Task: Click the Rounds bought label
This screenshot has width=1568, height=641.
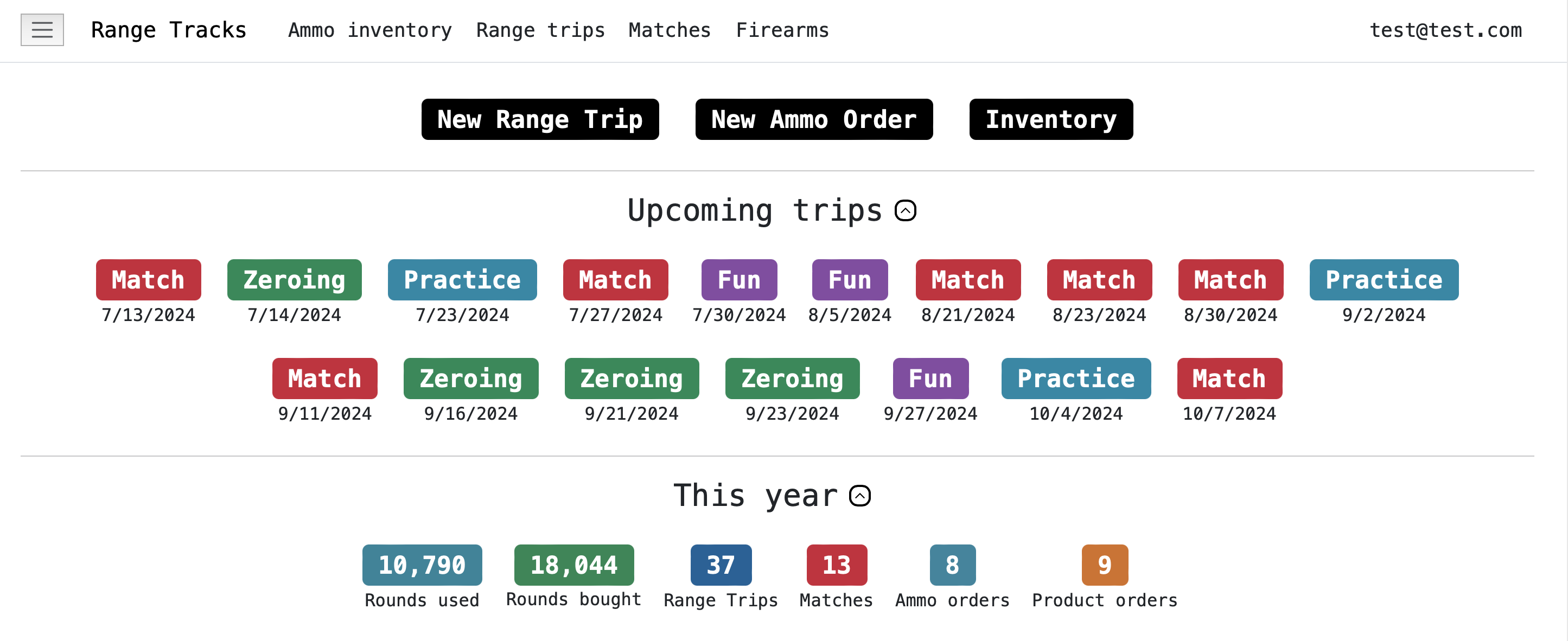Action: point(574,600)
